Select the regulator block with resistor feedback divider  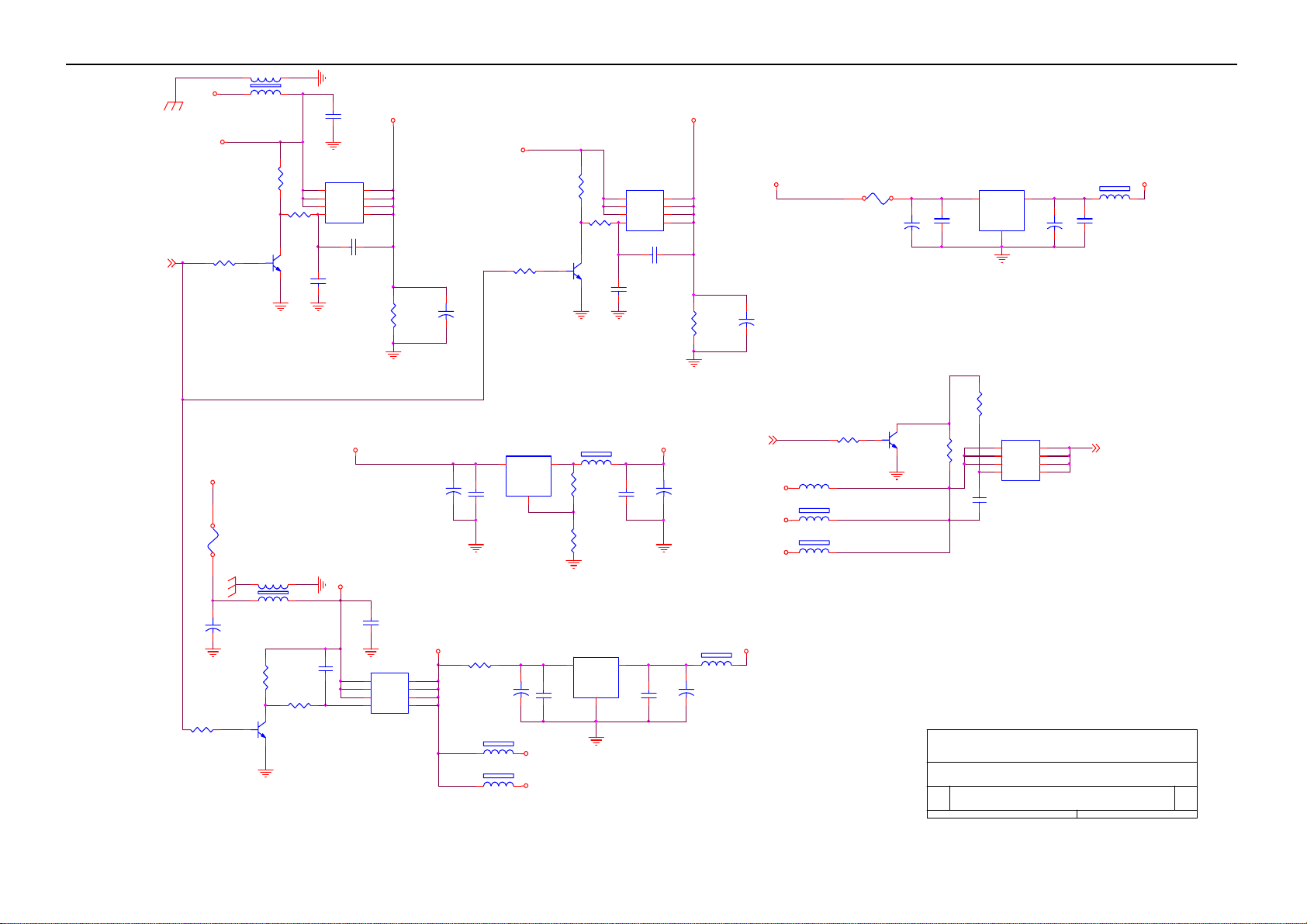pos(528,476)
